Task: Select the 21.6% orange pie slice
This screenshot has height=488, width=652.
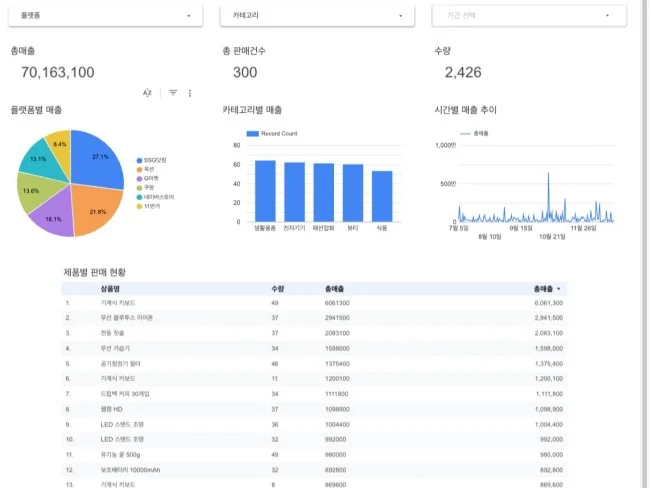Action: coord(95,213)
